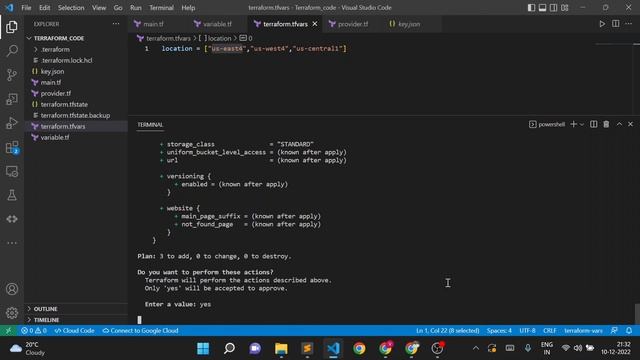Open the Help menu
The image size is (640, 360).
tap(188, 8)
